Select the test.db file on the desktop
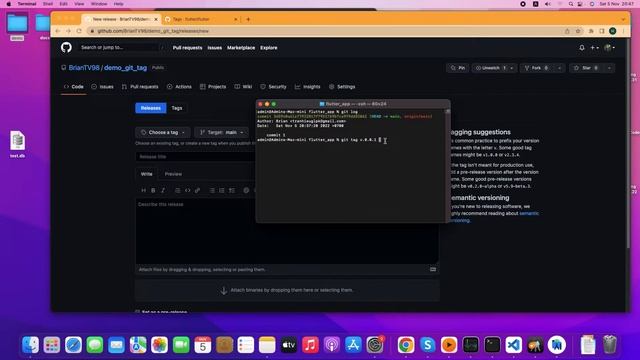The height and width of the screenshot is (360, 640). (x=18, y=144)
